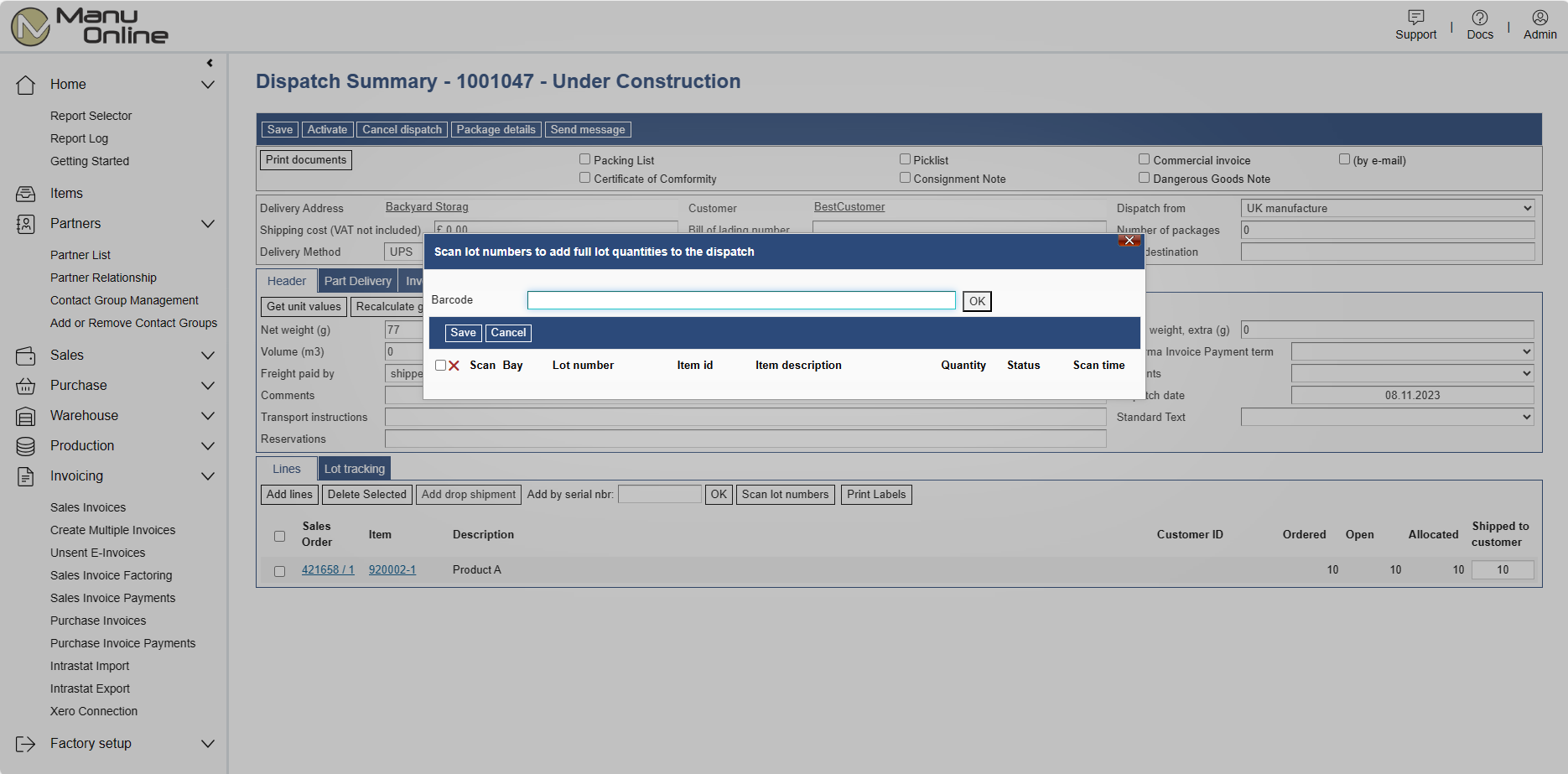Click the Items icon in the sidebar
This screenshot has width=1568, height=774.
(25, 194)
